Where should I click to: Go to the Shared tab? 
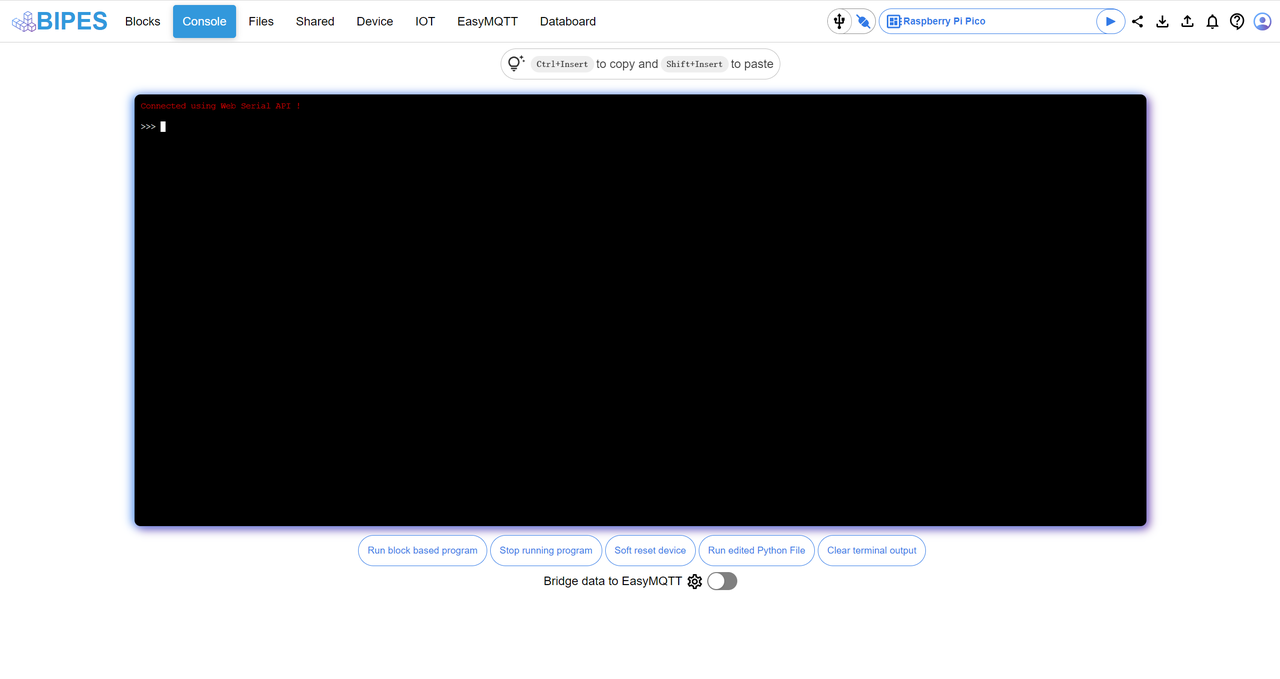(315, 21)
